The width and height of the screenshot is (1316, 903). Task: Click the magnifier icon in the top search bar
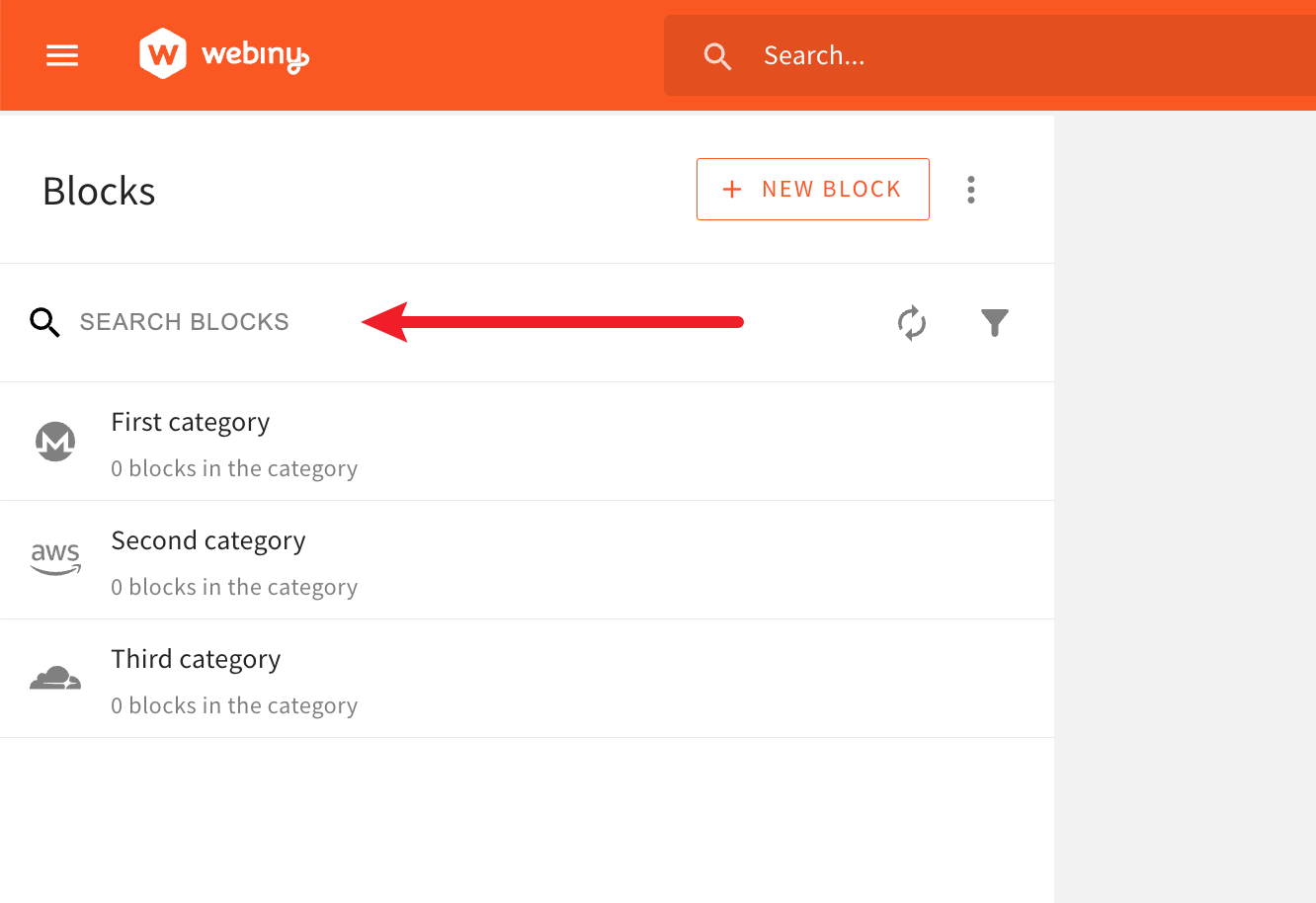point(717,56)
